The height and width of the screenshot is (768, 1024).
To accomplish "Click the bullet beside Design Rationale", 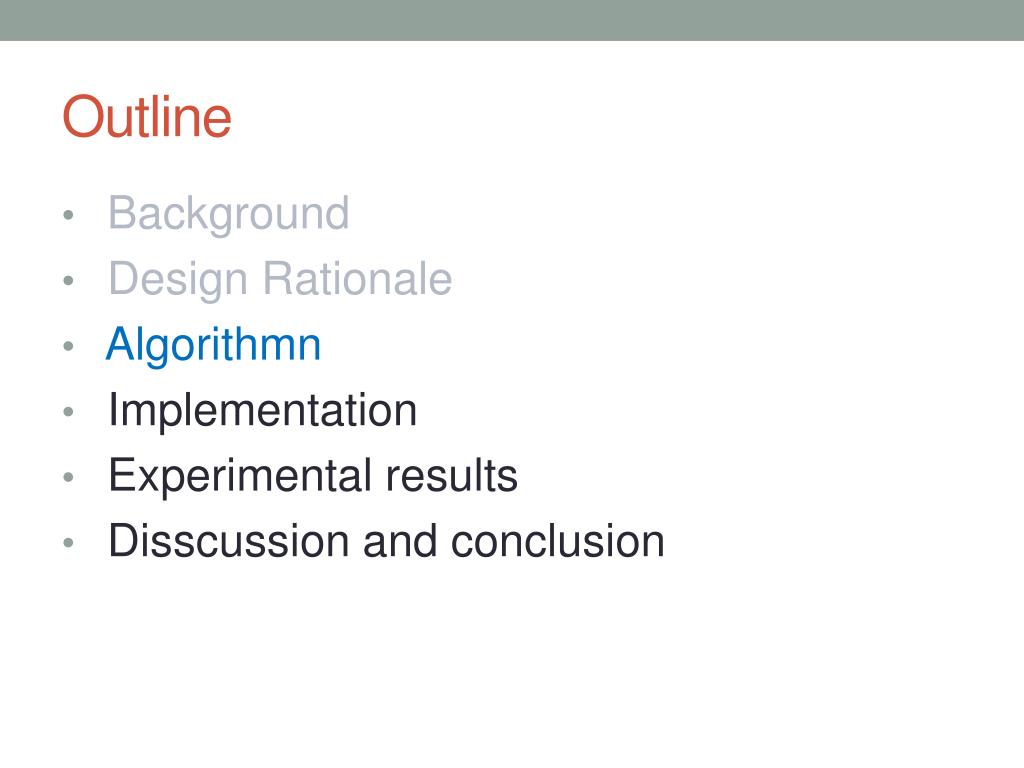I will point(68,281).
